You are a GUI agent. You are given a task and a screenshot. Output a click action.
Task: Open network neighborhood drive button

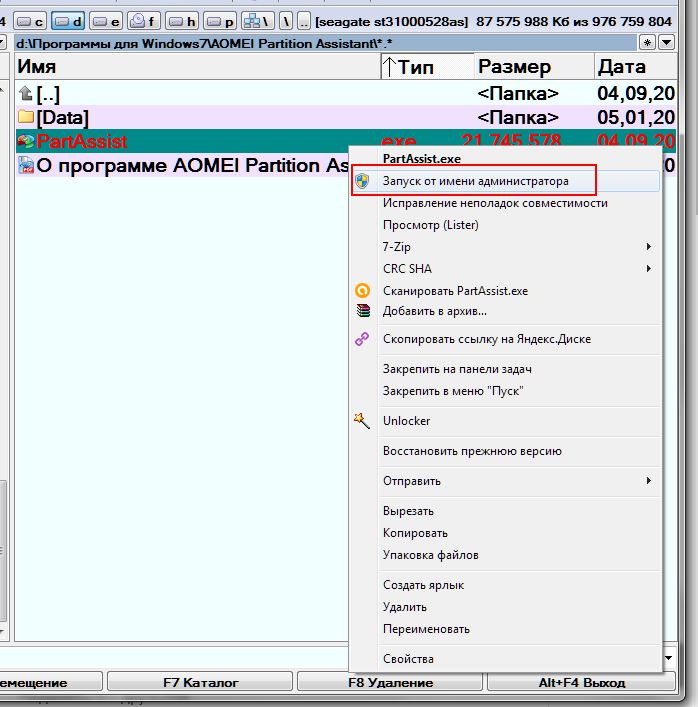coord(257,21)
